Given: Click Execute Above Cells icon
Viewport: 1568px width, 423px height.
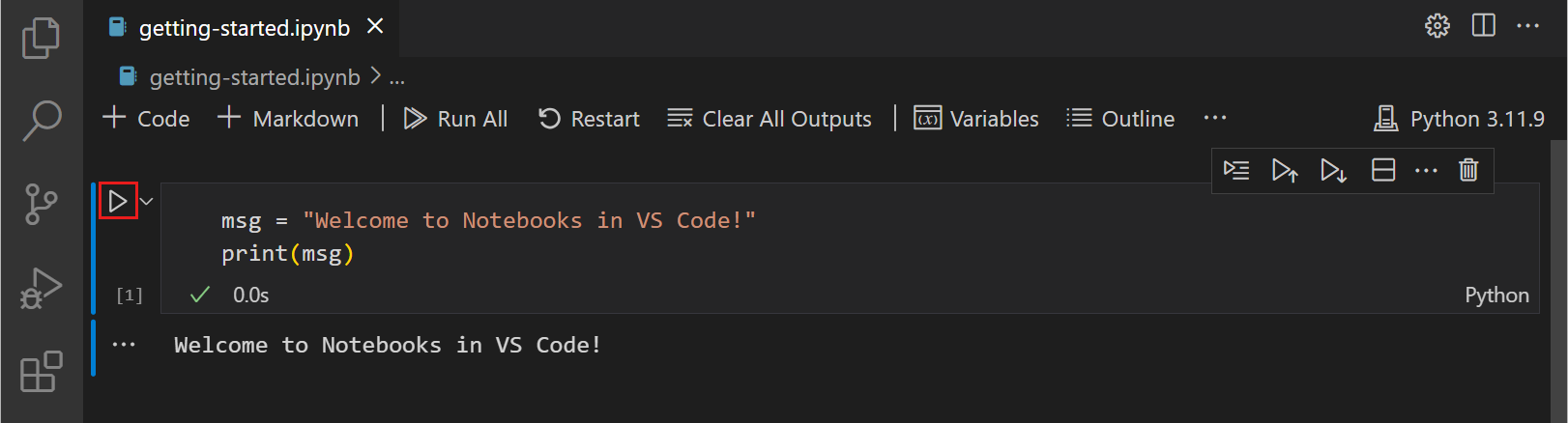Looking at the screenshot, I should [1284, 170].
